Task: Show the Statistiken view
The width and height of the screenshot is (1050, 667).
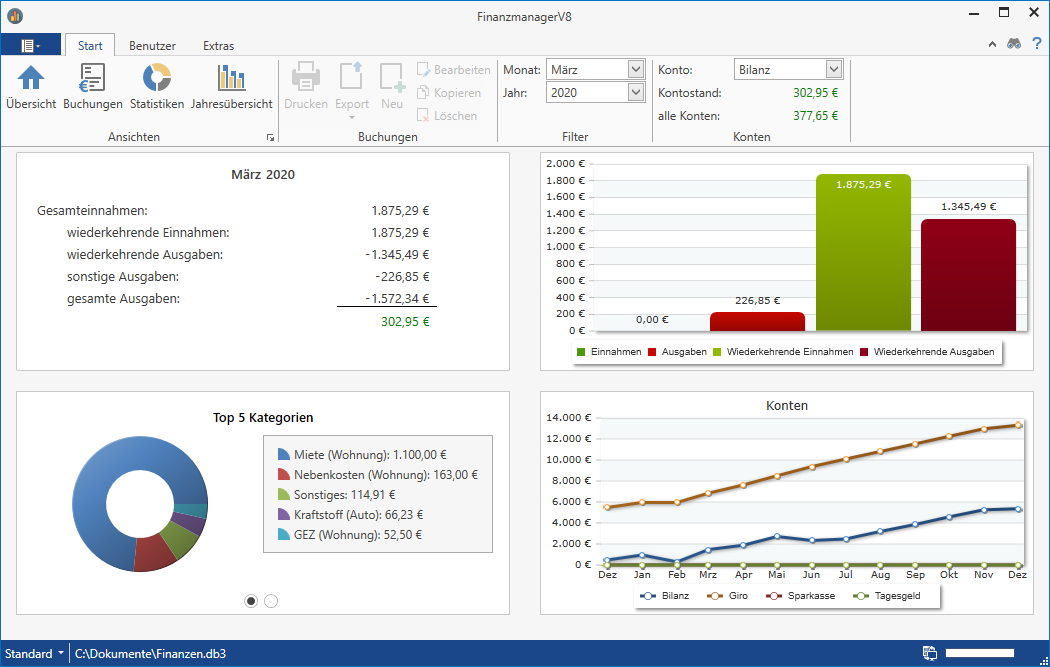Action: [157, 86]
